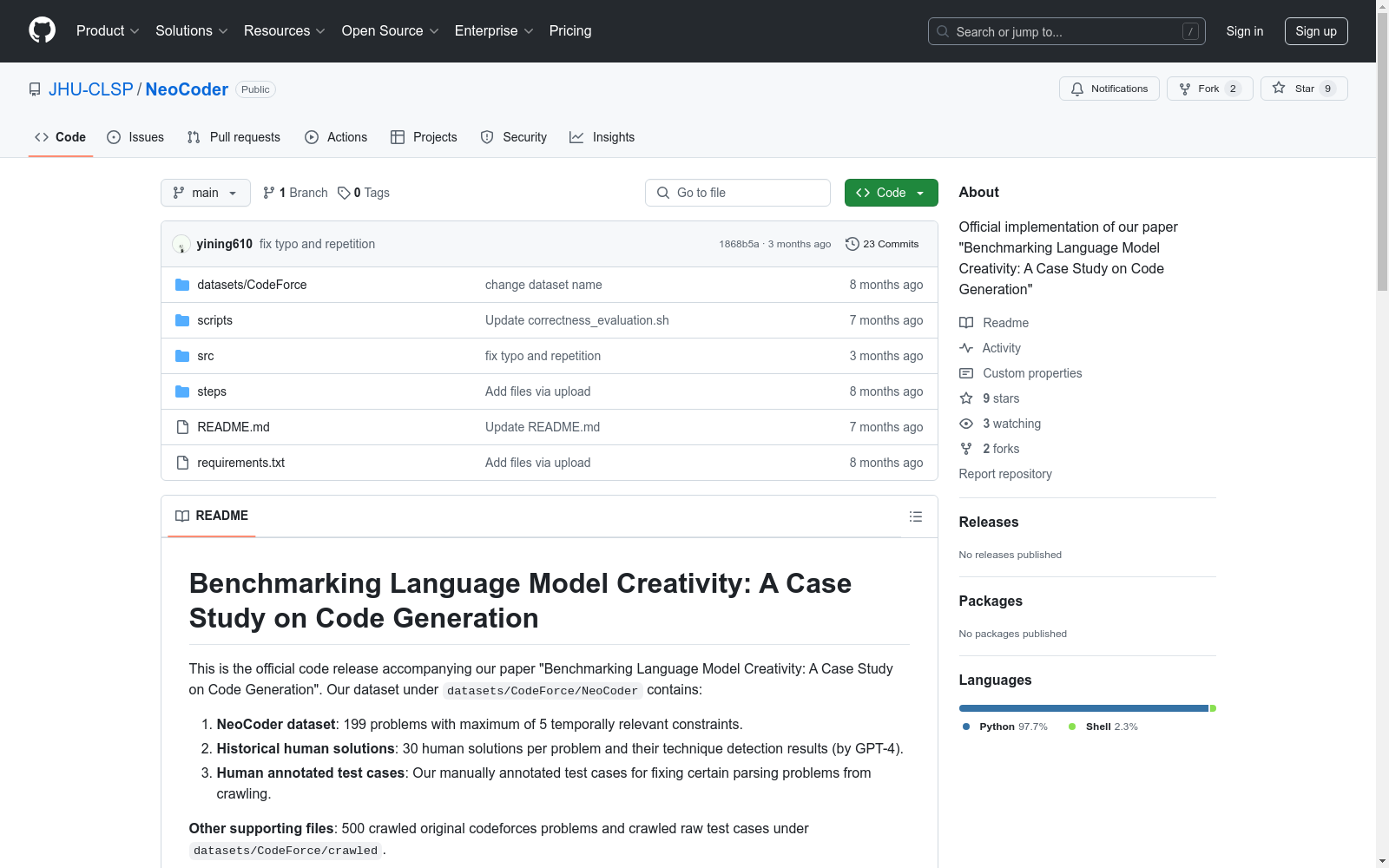The height and width of the screenshot is (868, 1389).
Task: Open the 'change dataset name' commit message
Action: [x=543, y=285]
